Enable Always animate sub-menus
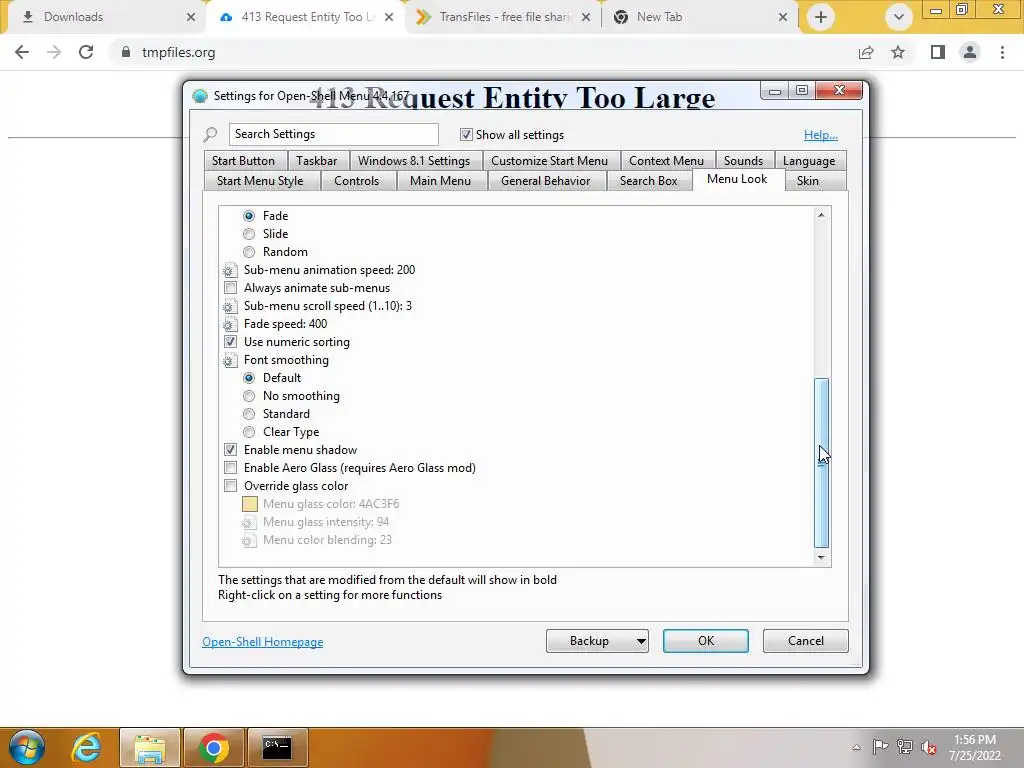The height and width of the screenshot is (768, 1024). (230, 288)
